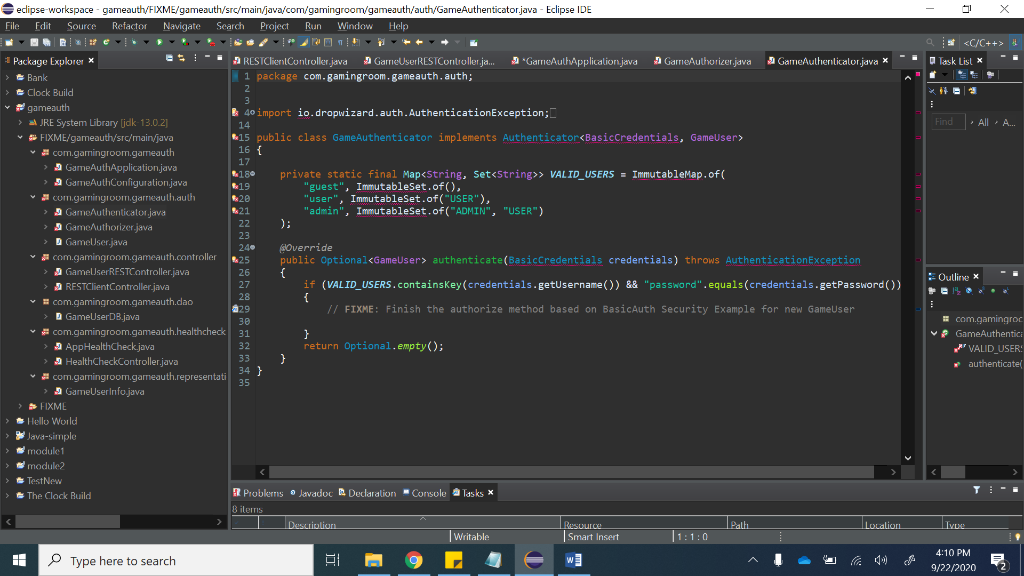Collapse all items in Package Explorer
The height and width of the screenshot is (576, 1024).
170,61
